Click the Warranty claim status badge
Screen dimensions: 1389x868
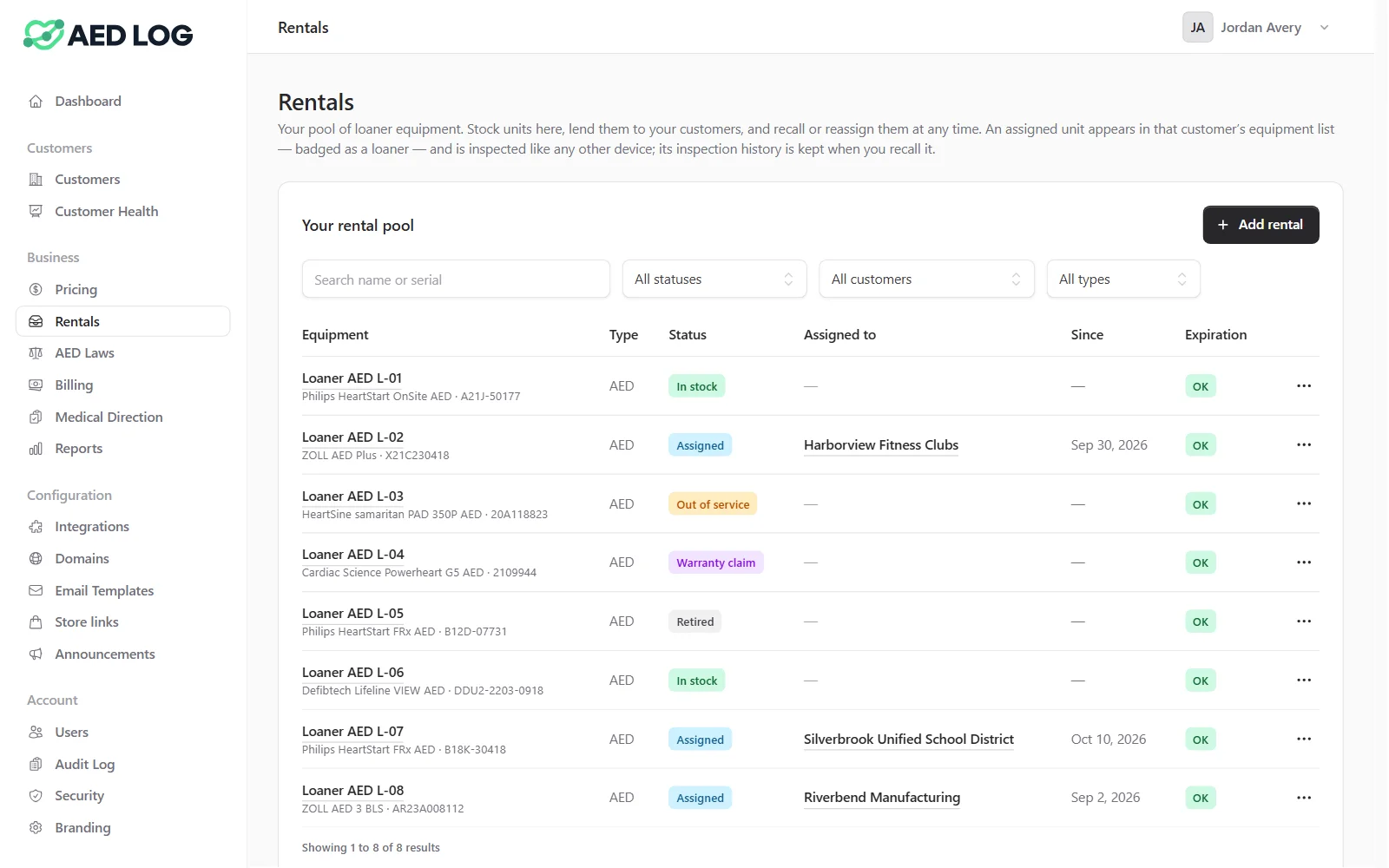716,562
